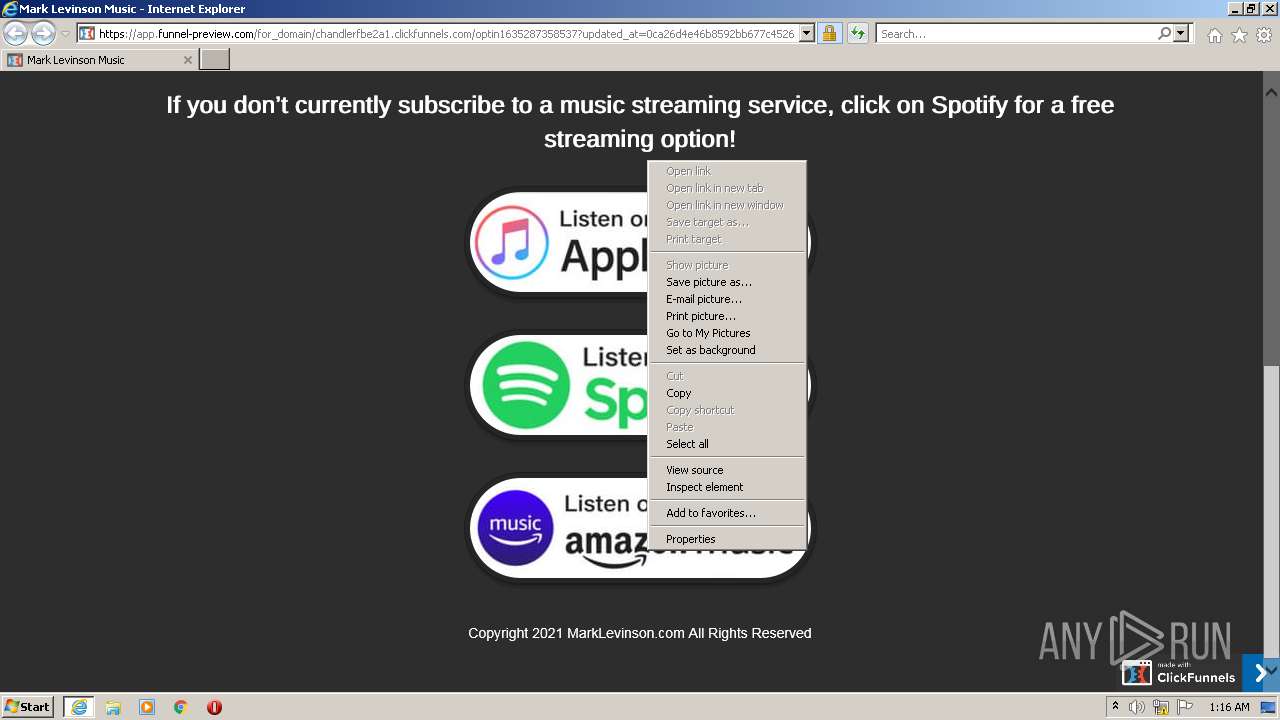Select Set as background
Screen dimensions: 1280x720
727,350
